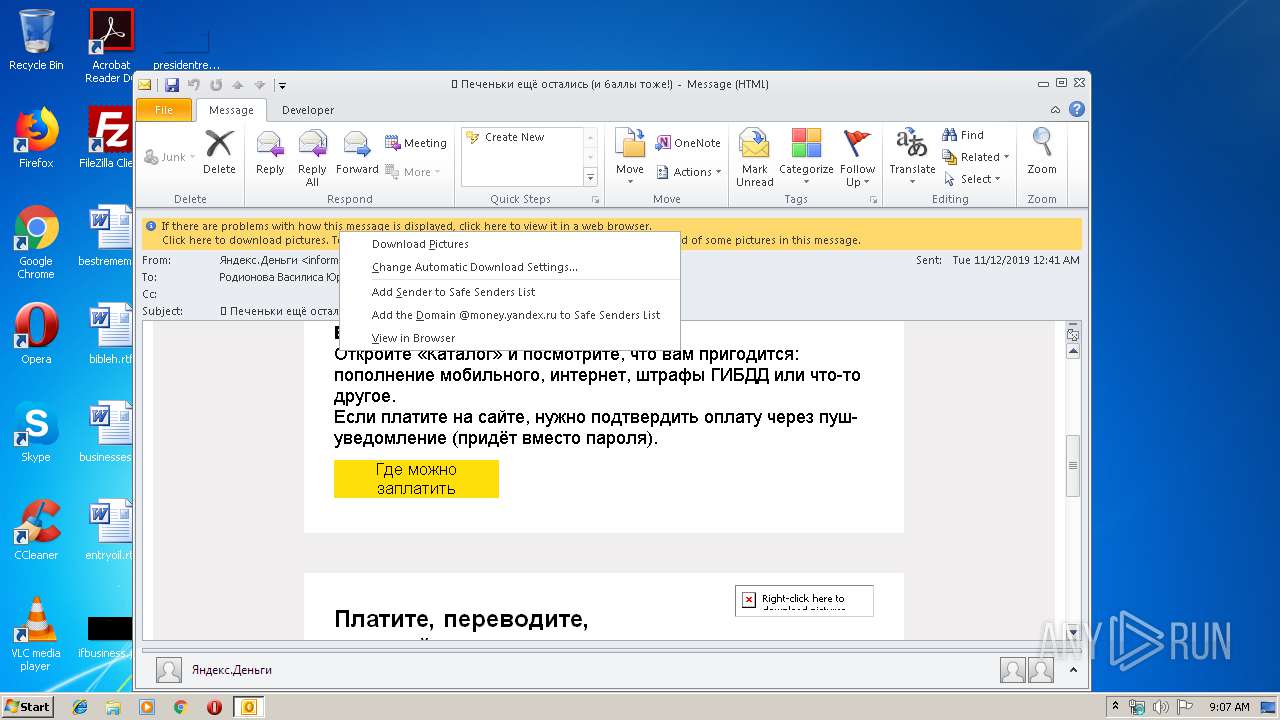Expand the More respond options
Screen dimensions: 1280x720
413,172
